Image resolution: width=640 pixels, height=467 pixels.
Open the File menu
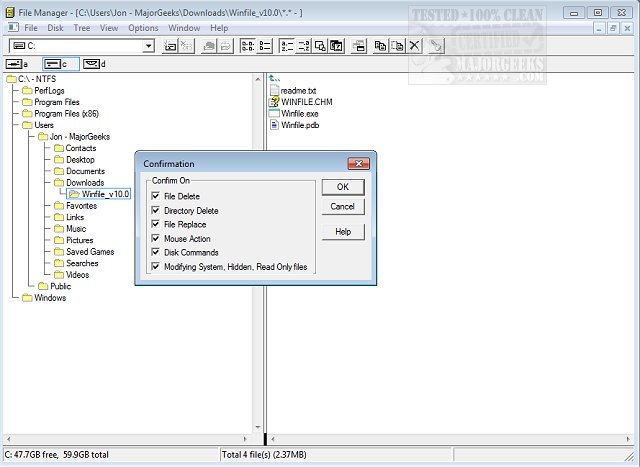[x=31, y=28]
